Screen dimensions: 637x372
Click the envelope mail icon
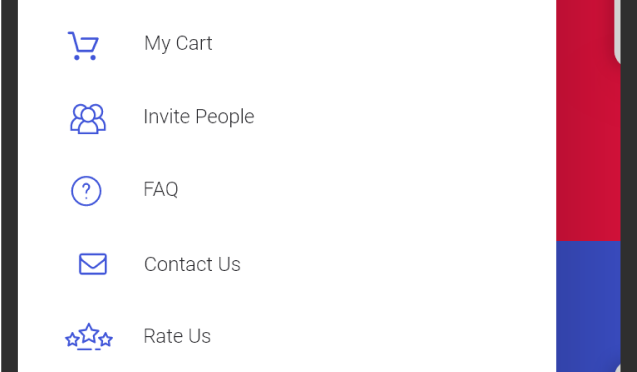93,264
